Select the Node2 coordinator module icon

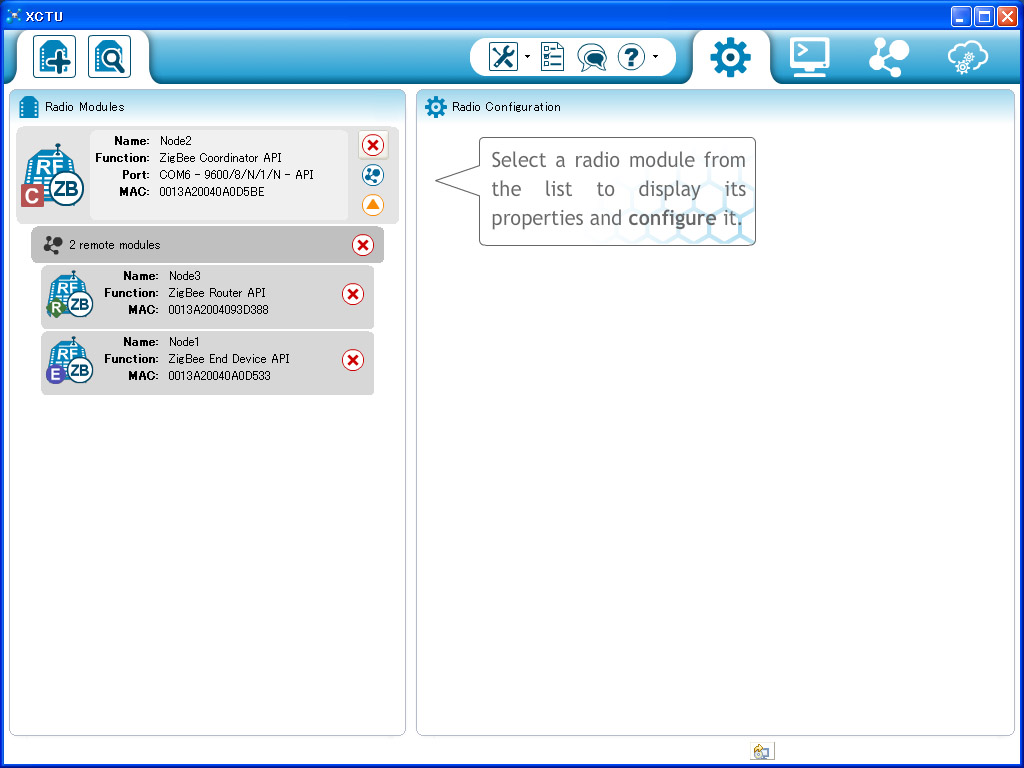click(53, 175)
